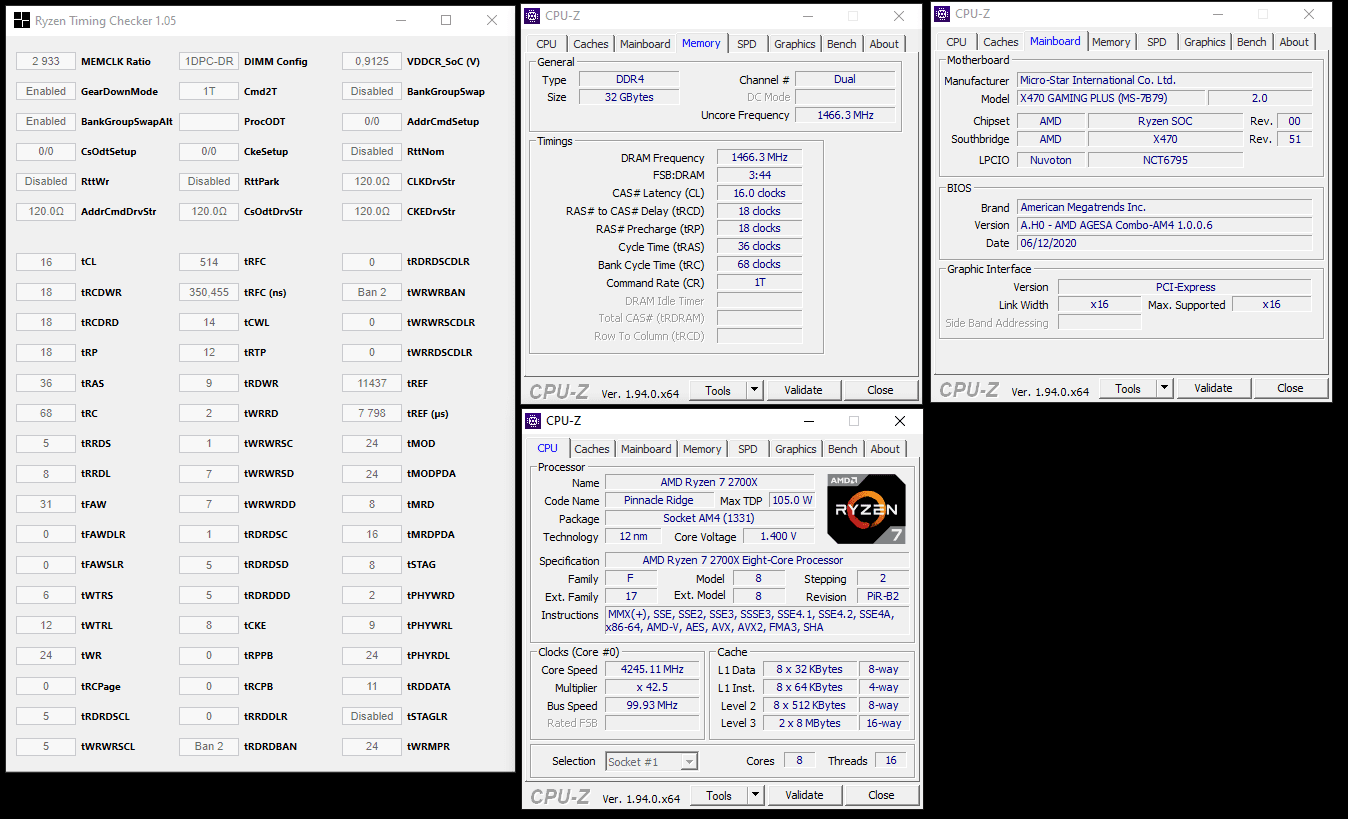Screen dimensions: 1348x819
Task: Switch to Memory tab in CPU-Z Mainboard window
Action: [1111, 42]
